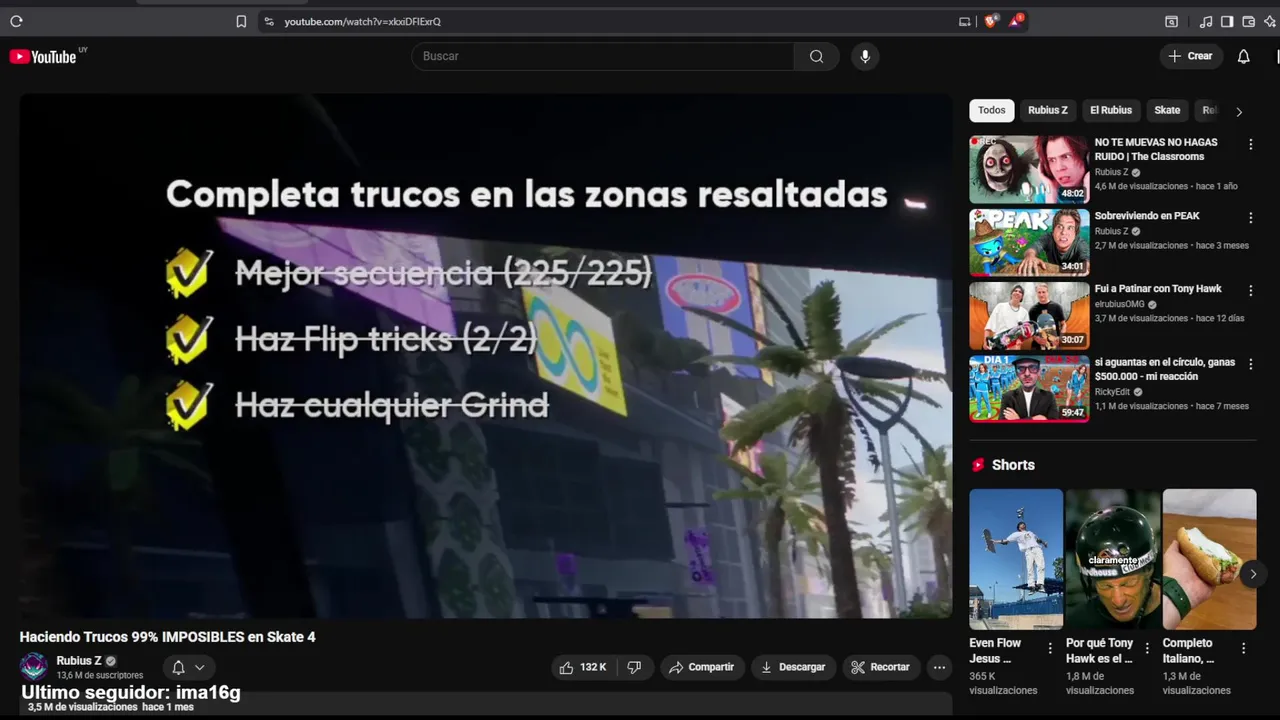Open thumbnail of si aguantas en el círculo
1280x720 pixels.
pos(1029,388)
